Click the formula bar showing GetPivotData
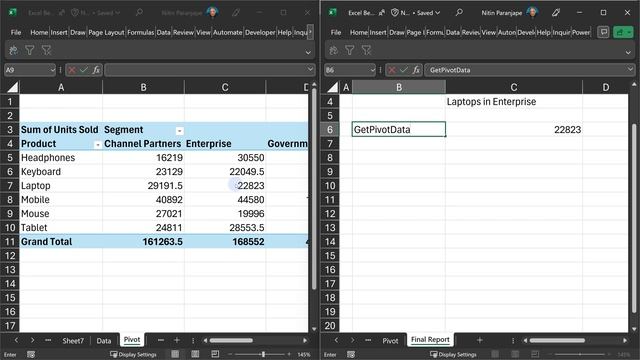The height and width of the screenshot is (360, 640). pyautogui.click(x=529, y=70)
